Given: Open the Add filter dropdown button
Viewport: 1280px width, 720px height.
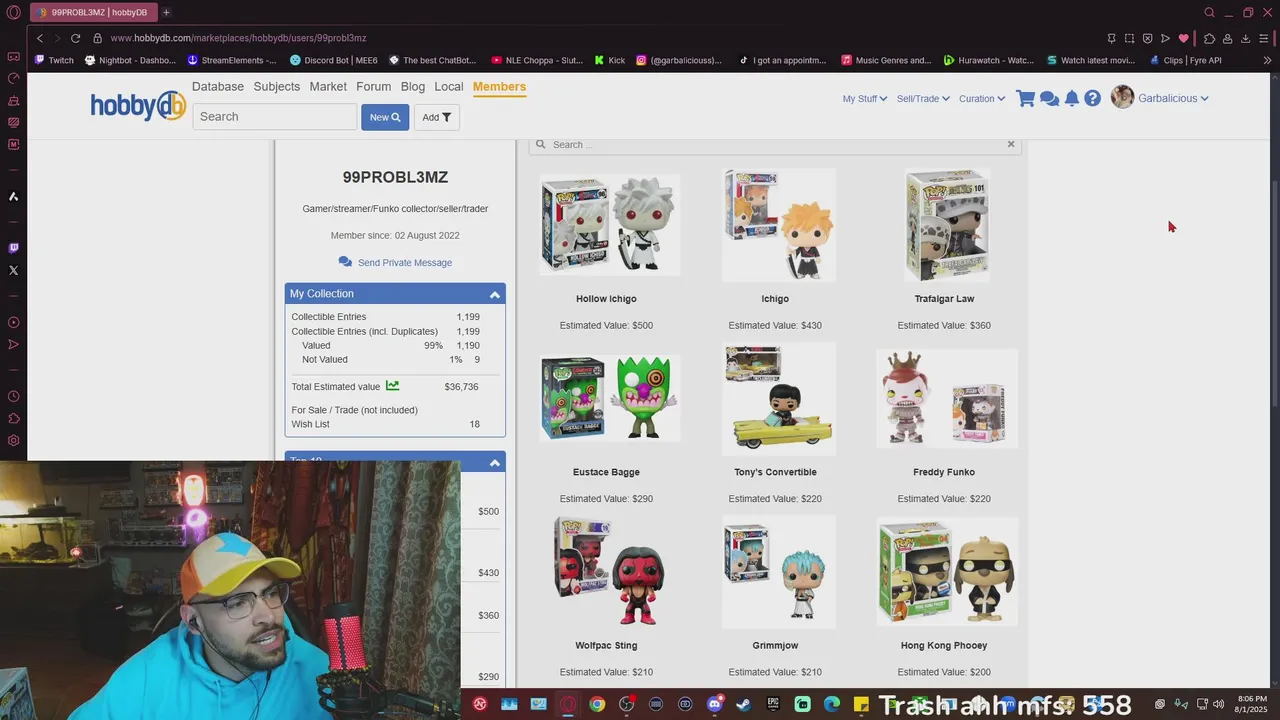Looking at the screenshot, I should 436,117.
